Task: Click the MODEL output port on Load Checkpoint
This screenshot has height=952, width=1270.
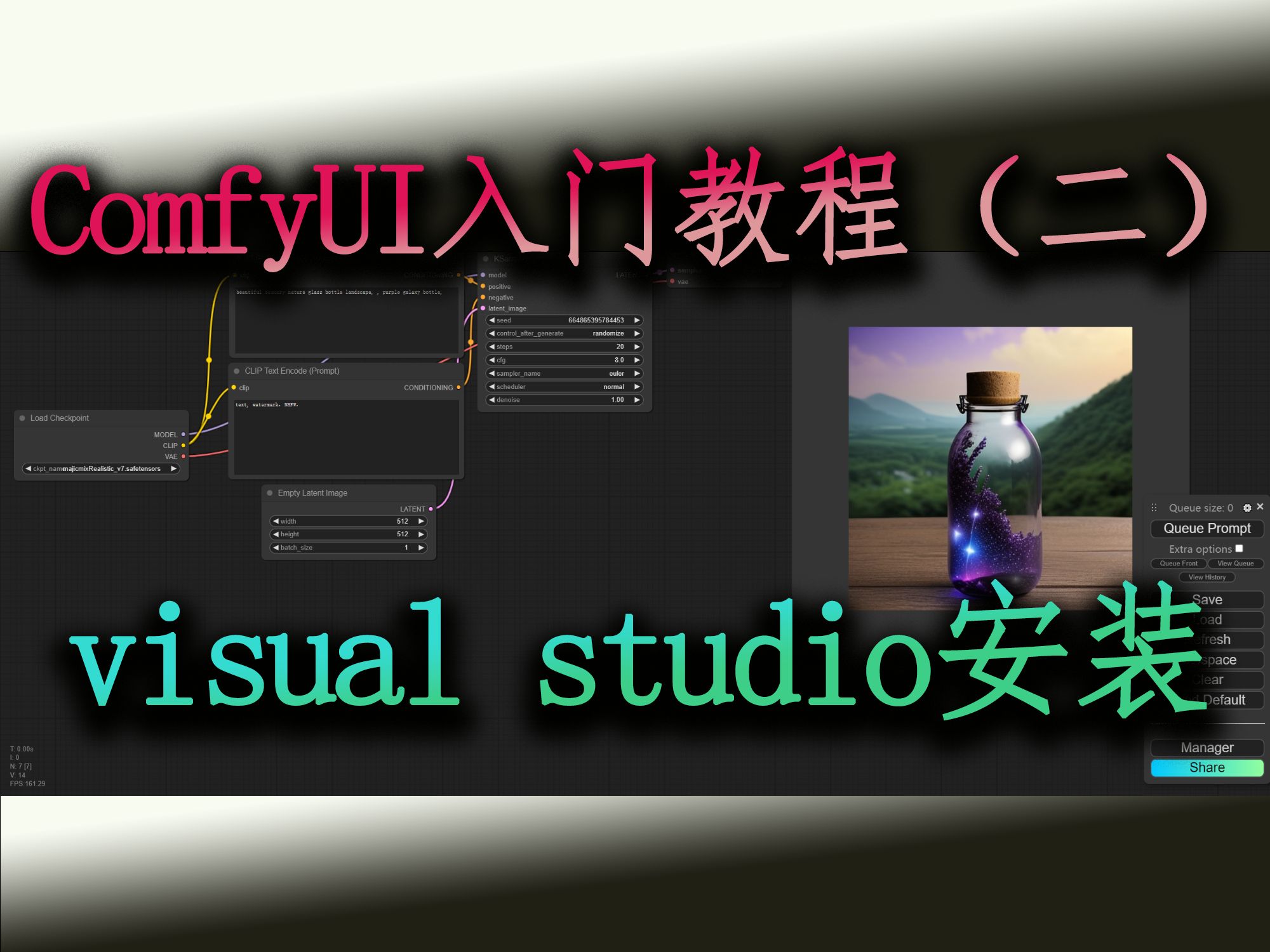Action: [x=184, y=435]
